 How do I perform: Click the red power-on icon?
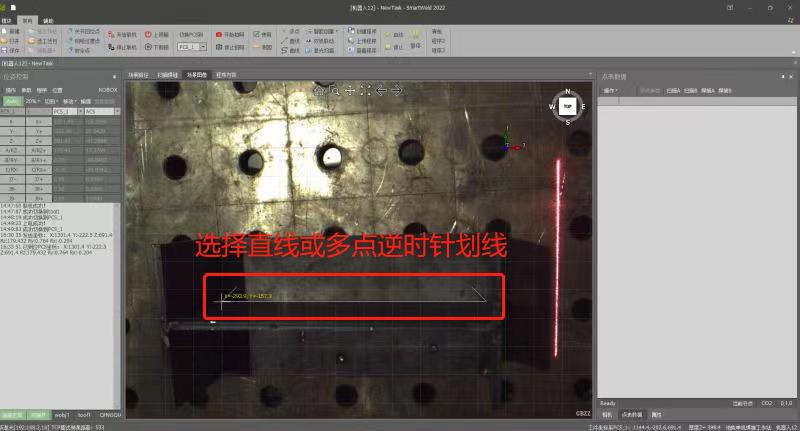[x=148, y=34]
